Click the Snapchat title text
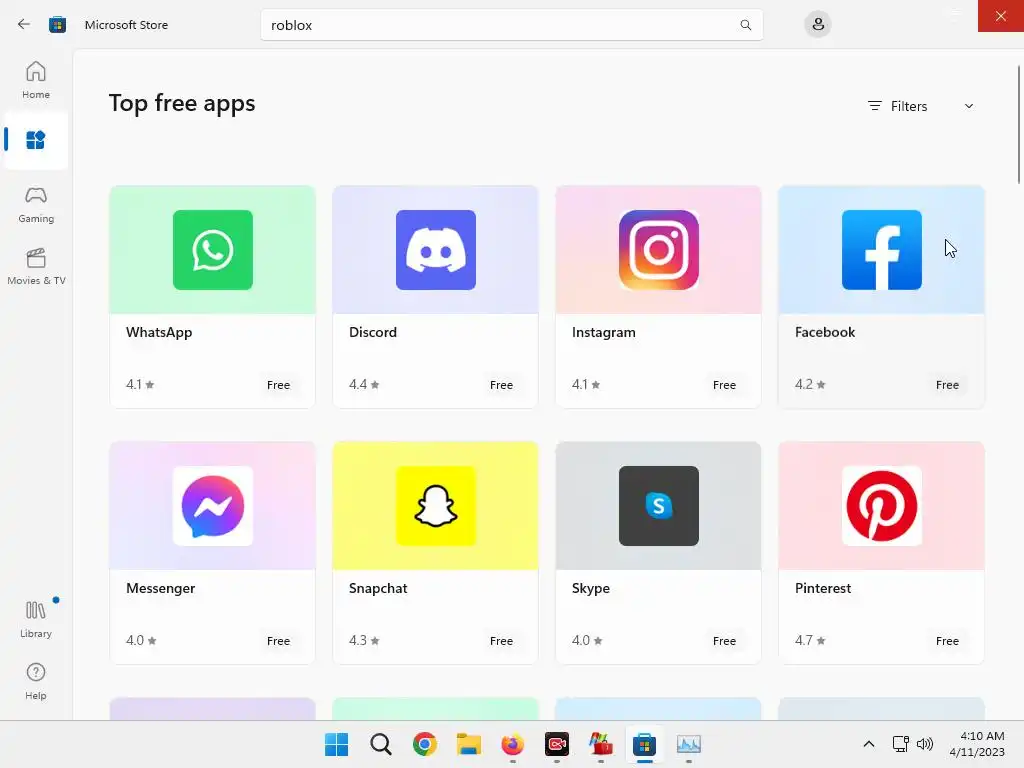The width and height of the screenshot is (1024, 768). tap(378, 588)
